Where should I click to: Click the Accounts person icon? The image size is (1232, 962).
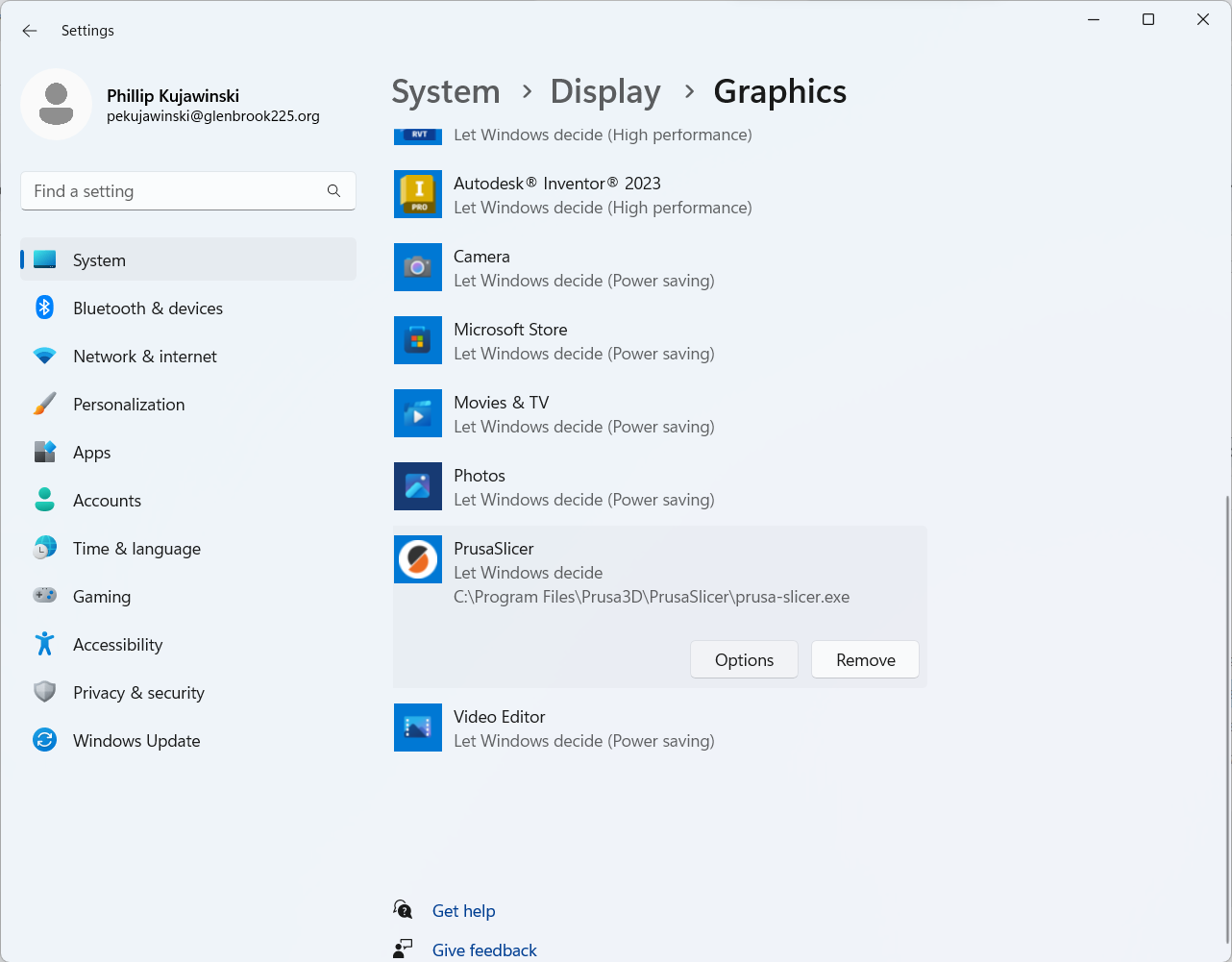(45, 500)
